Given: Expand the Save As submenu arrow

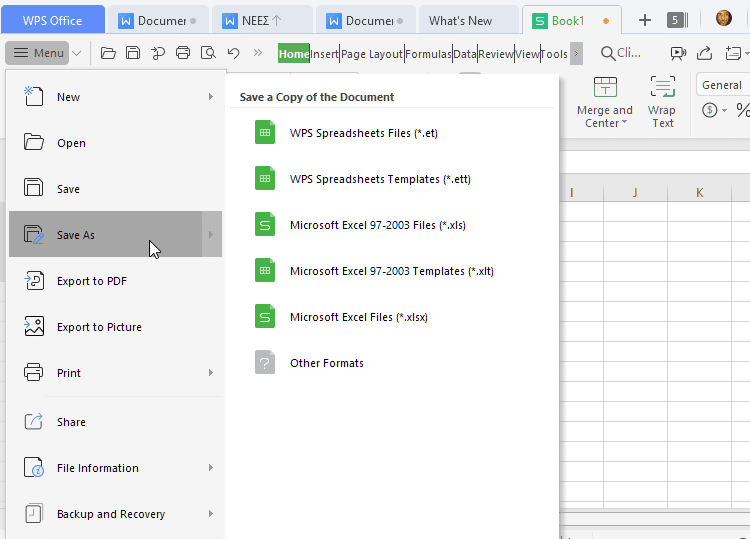Looking at the screenshot, I should (211, 234).
